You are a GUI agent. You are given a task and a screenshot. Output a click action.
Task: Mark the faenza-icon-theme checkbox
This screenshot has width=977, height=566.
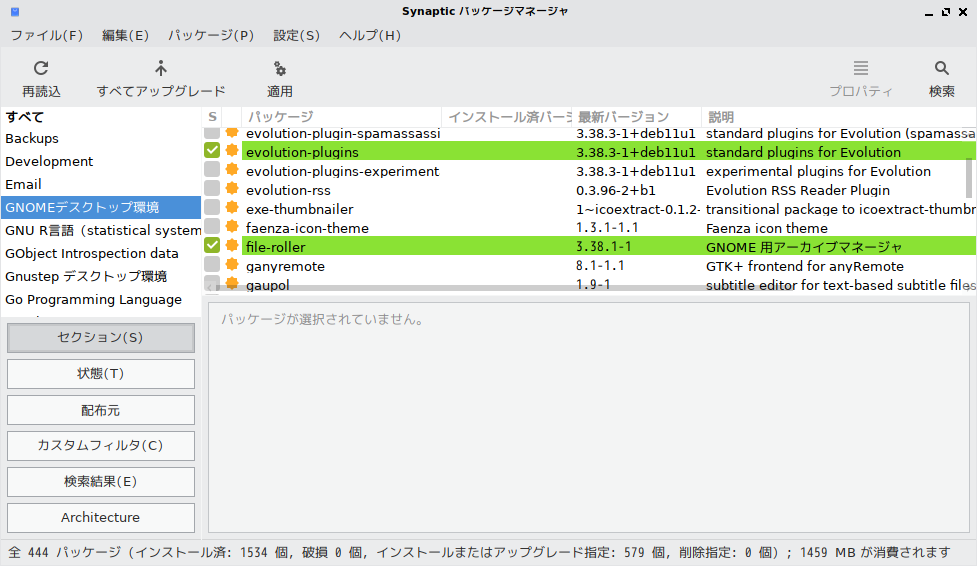pyautogui.click(x=212, y=227)
